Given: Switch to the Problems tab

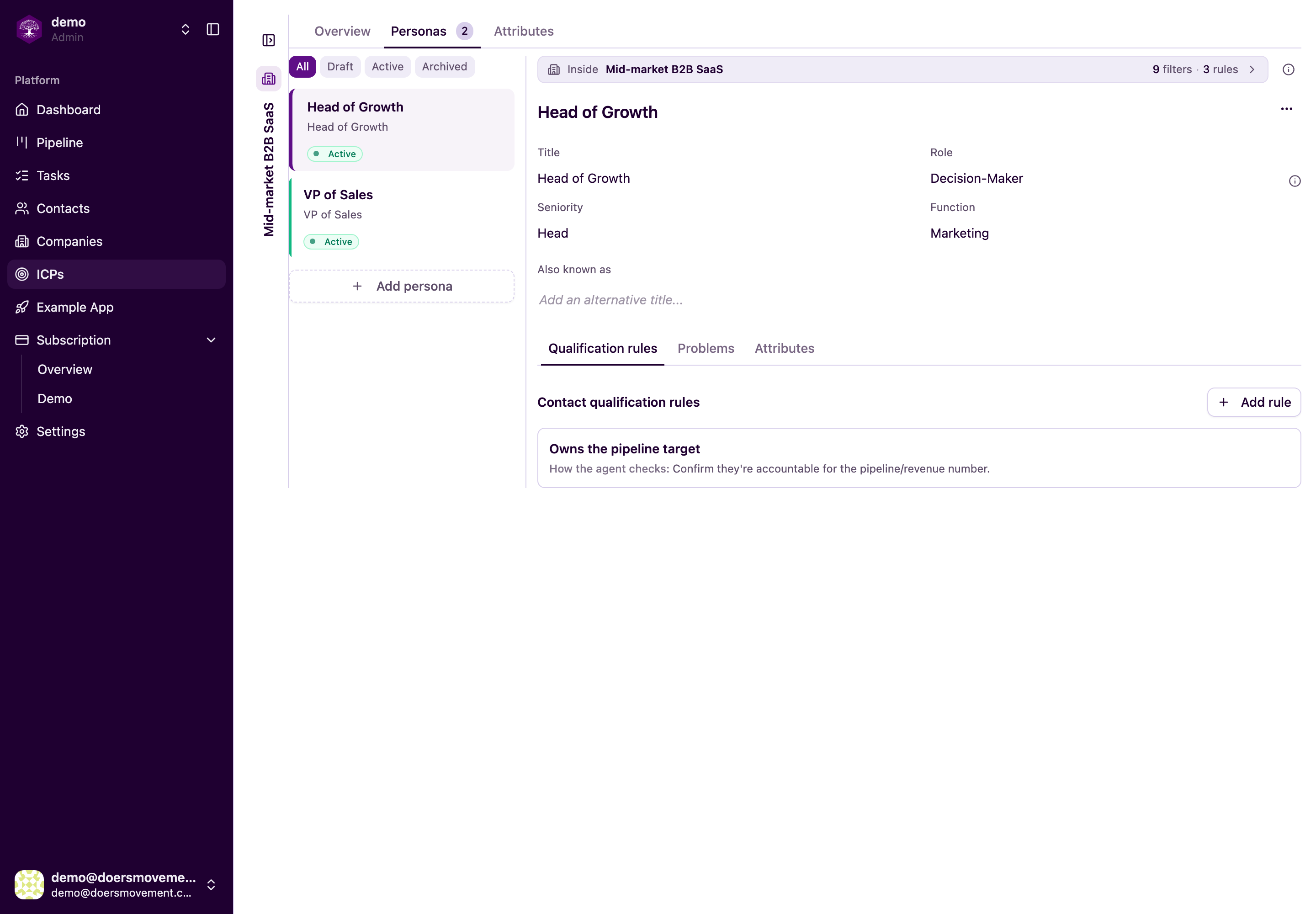Looking at the screenshot, I should pos(706,348).
